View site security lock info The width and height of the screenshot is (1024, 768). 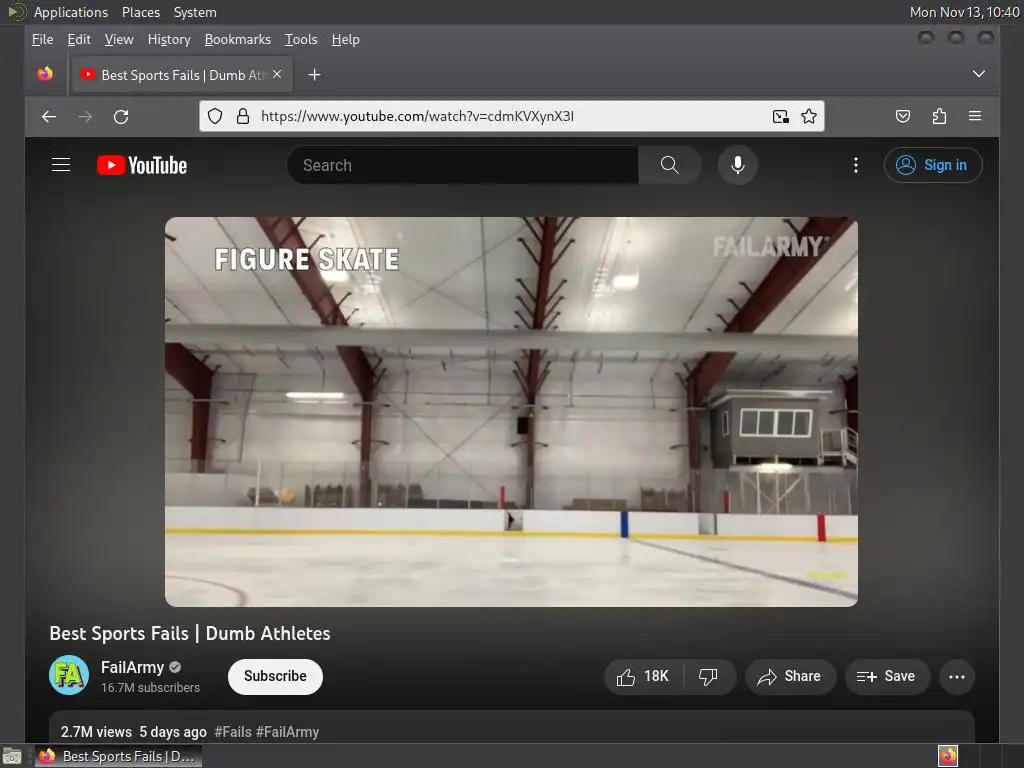[x=243, y=116]
